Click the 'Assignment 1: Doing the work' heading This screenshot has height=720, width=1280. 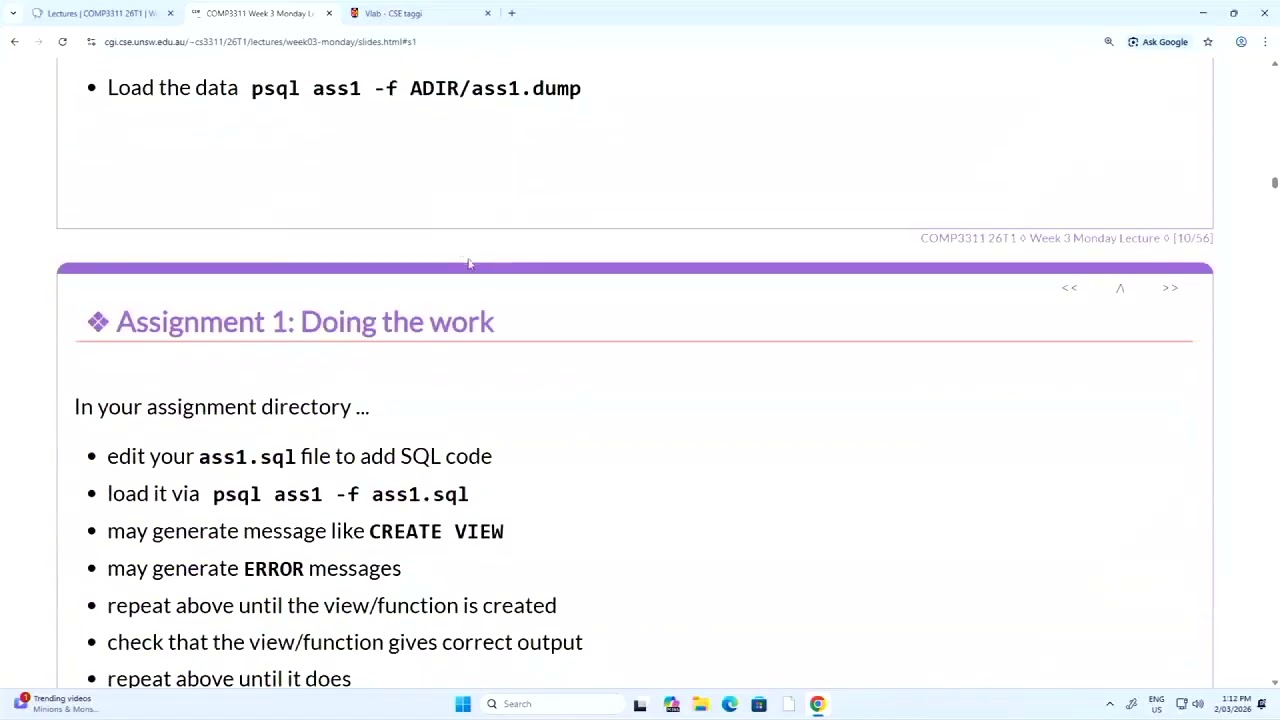304,322
